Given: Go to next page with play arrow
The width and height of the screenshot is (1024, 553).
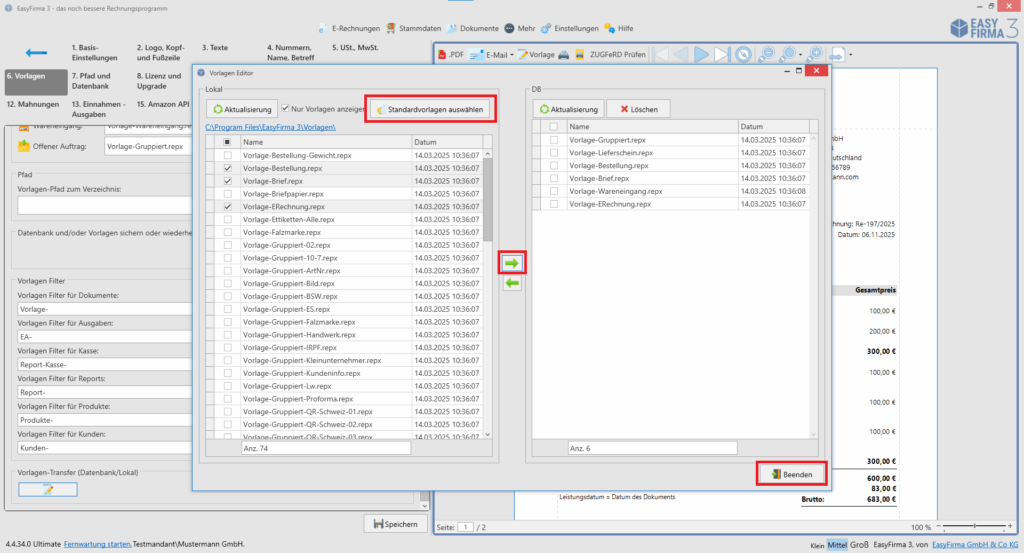Looking at the screenshot, I should 702,54.
